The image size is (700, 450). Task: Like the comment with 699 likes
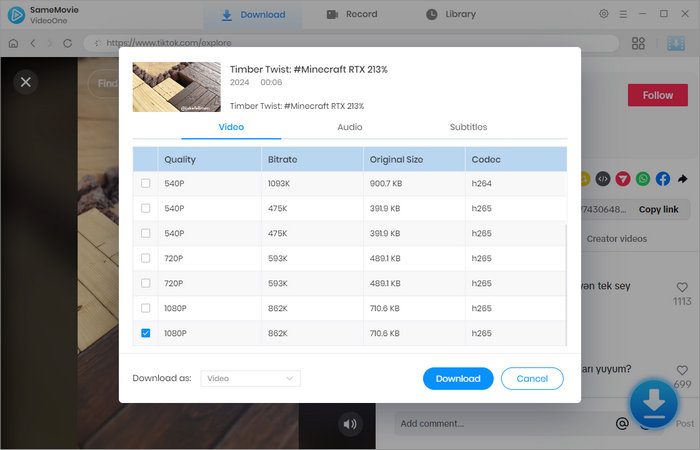pyautogui.click(x=682, y=370)
